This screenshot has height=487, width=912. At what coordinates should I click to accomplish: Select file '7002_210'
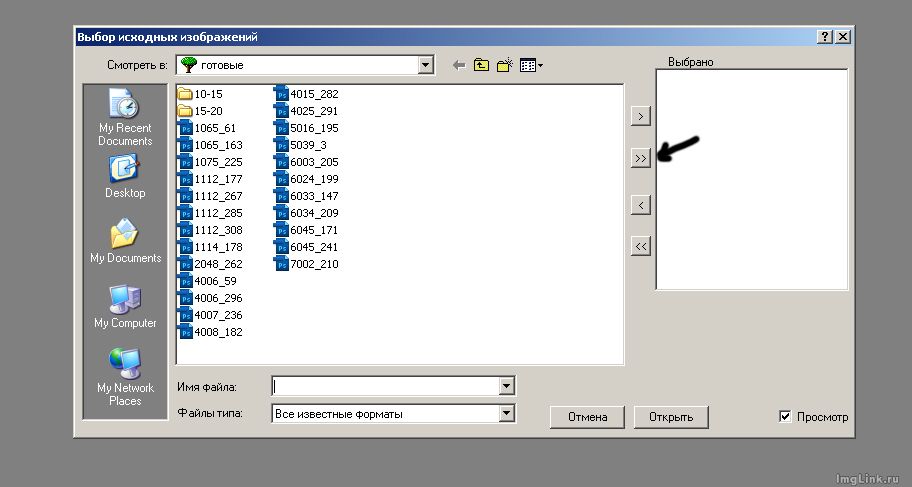pos(307,264)
